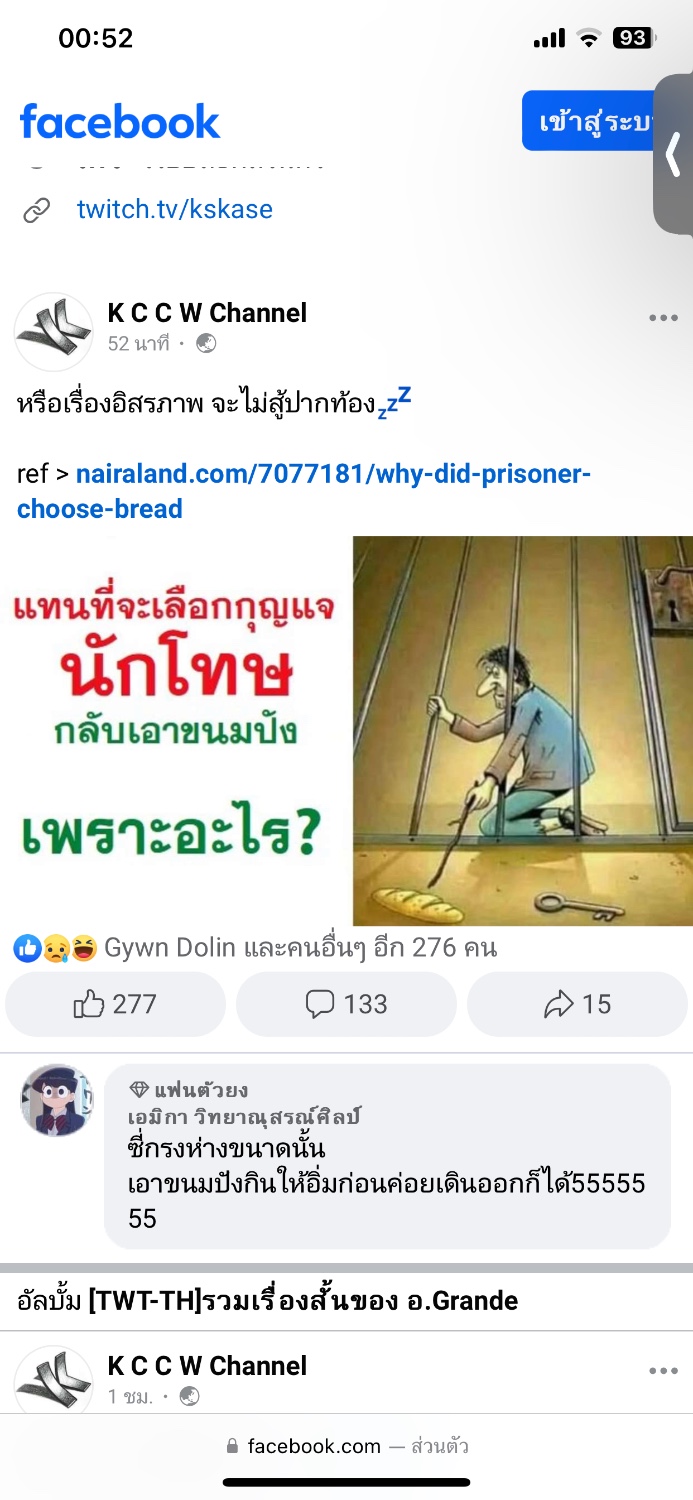Screen dimensions: 693x1500
Task: Click the chain link icon beside twitch.tv
Action: click(x=37, y=210)
